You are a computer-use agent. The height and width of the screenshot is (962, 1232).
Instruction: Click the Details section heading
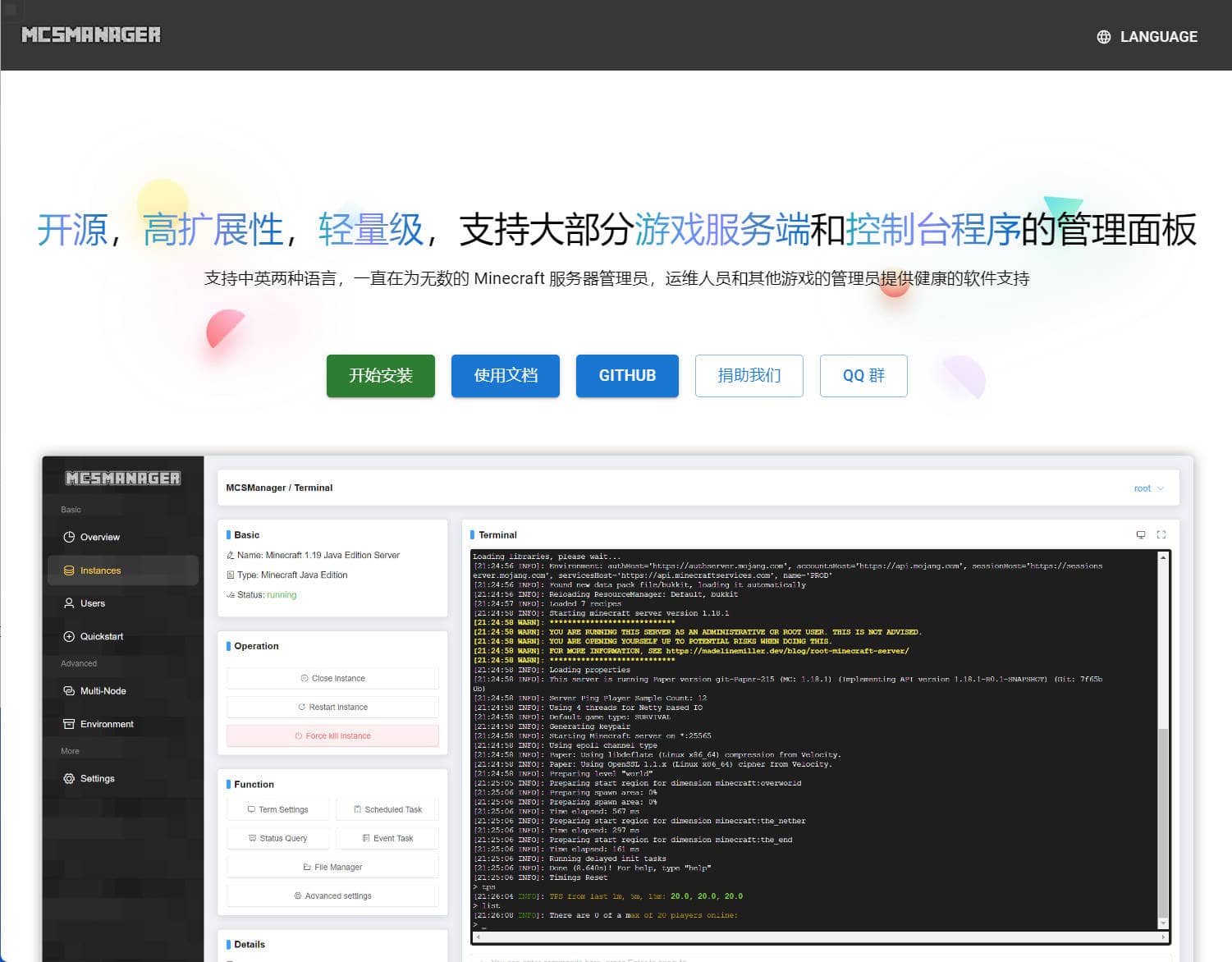250,945
